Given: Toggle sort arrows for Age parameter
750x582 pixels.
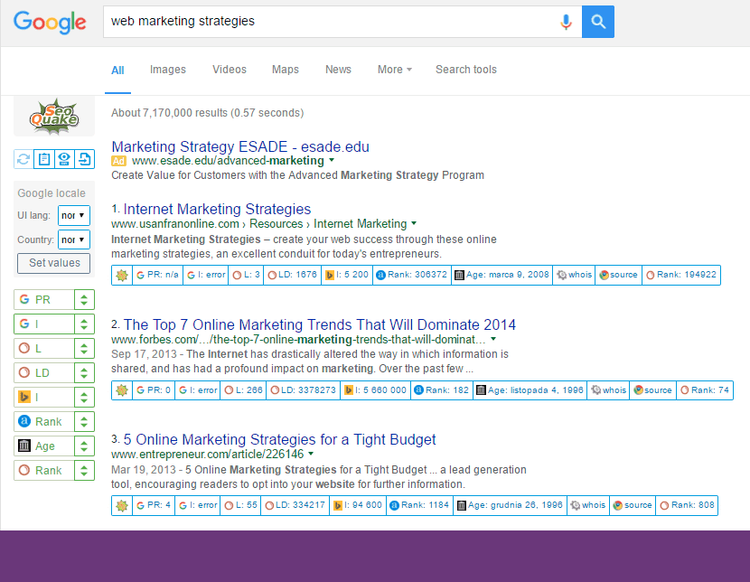Looking at the screenshot, I should [84, 446].
